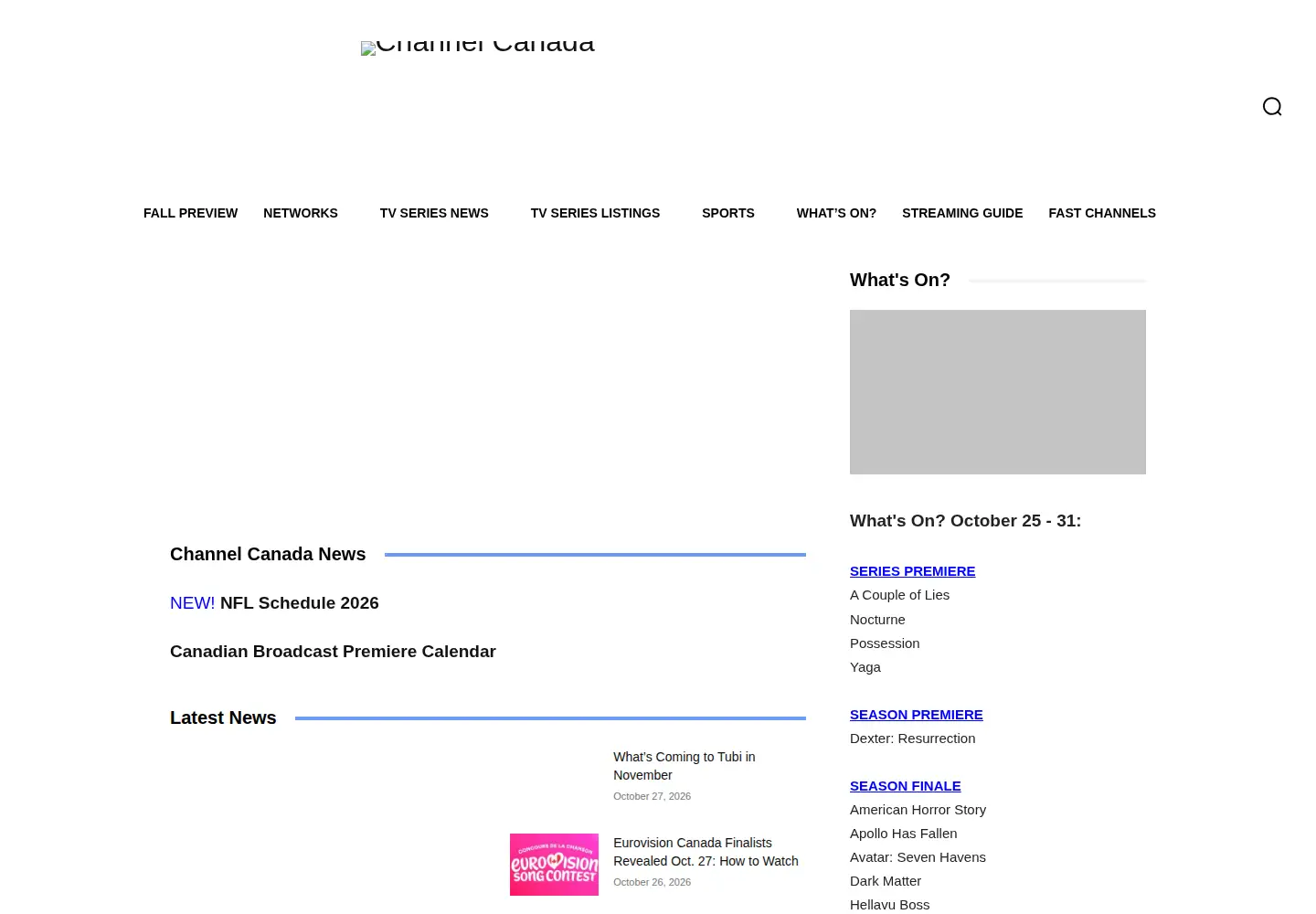Click the Channel Canada News heading

point(268,554)
